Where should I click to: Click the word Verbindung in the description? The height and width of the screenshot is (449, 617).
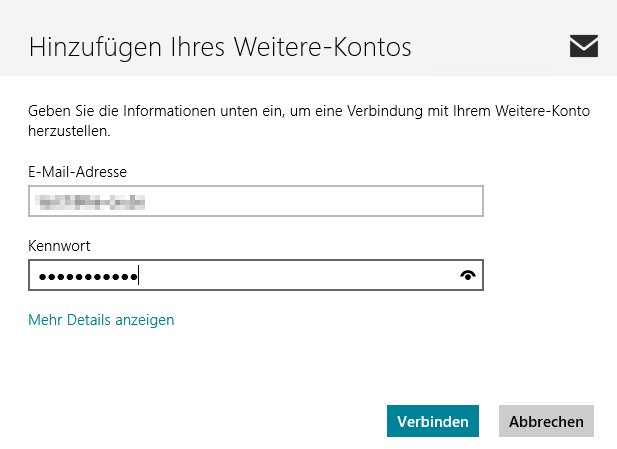point(384,111)
